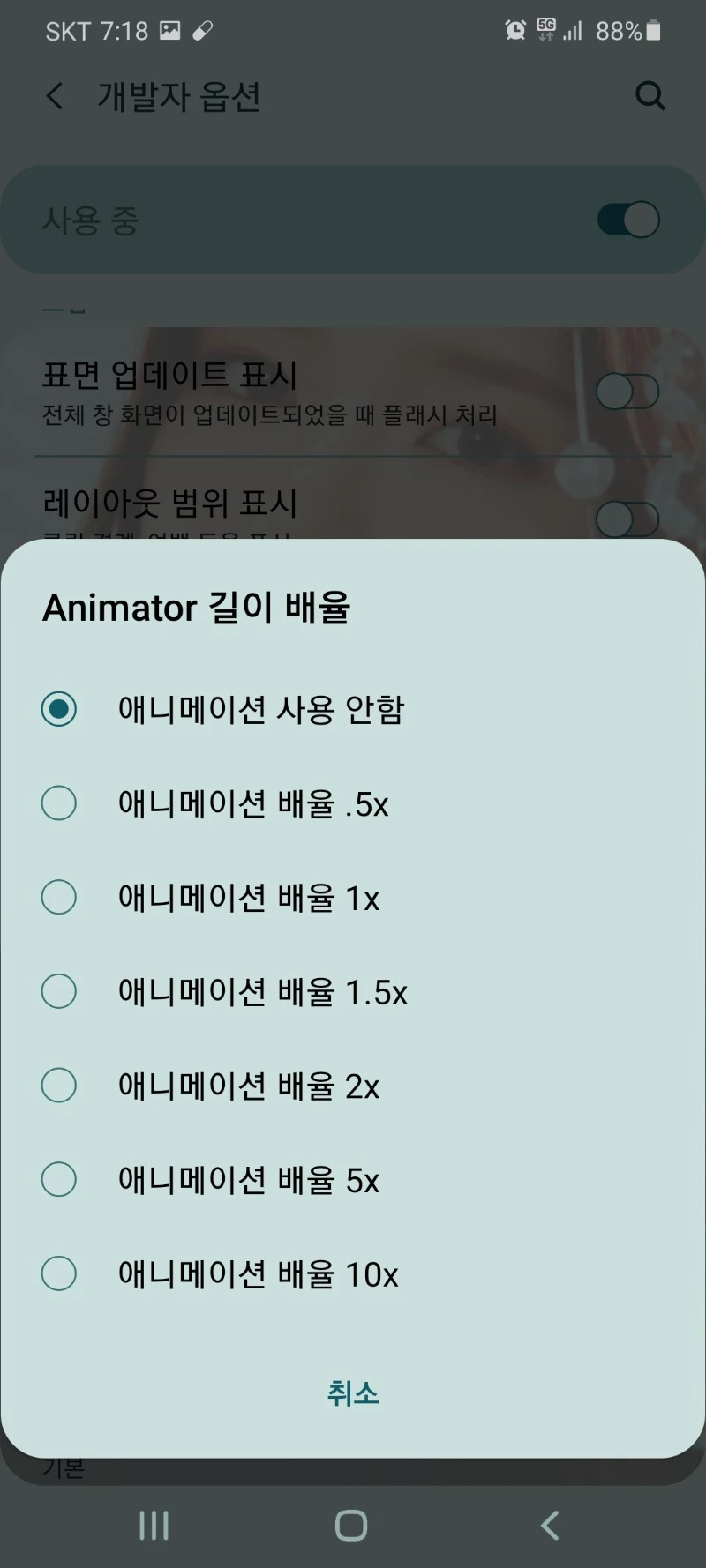This screenshot has width=706, height=1568.
Task: Pick 애니메이션 배율 10x option
Action: [x=59, y=1273]
